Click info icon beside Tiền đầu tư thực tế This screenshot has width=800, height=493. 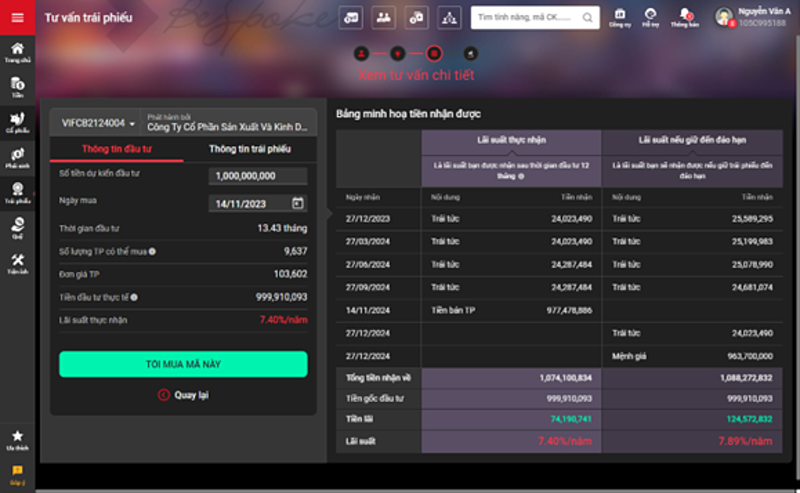click(x=134, y=297)
